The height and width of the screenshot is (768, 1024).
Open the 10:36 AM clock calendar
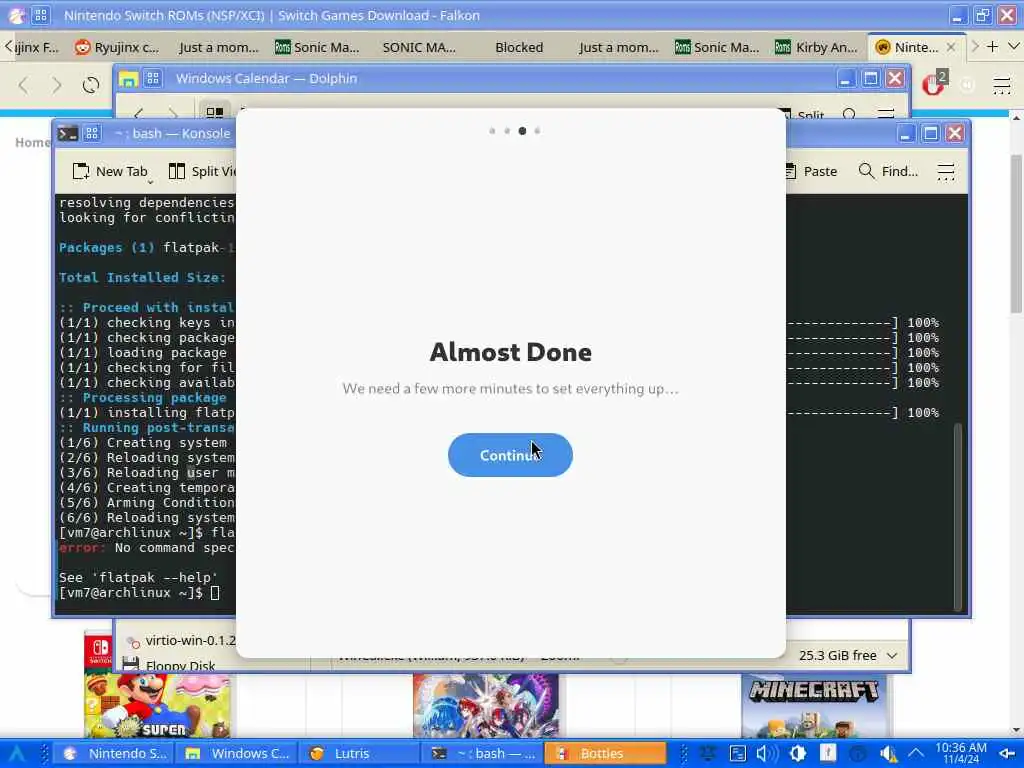click(961, 753)
